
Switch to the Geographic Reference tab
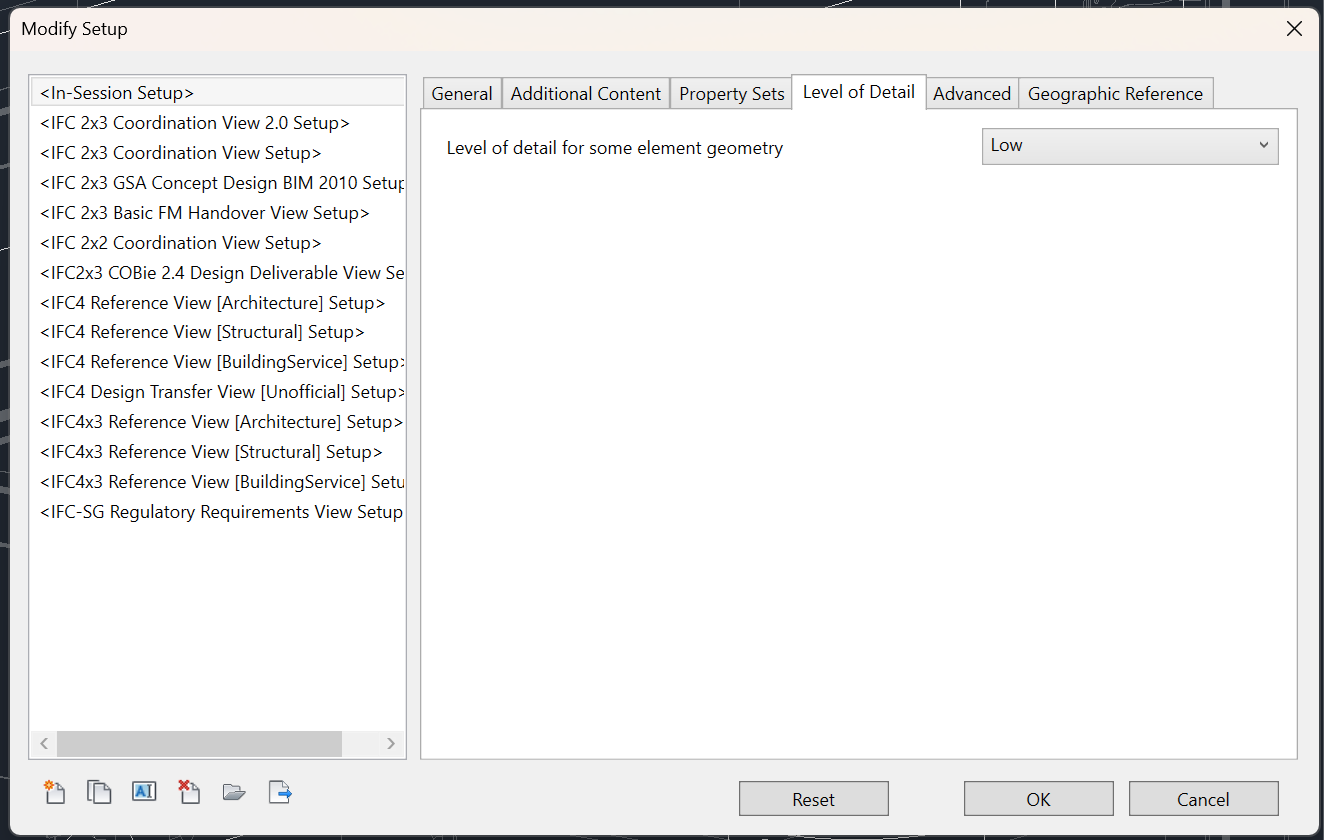coord(1116,94)
